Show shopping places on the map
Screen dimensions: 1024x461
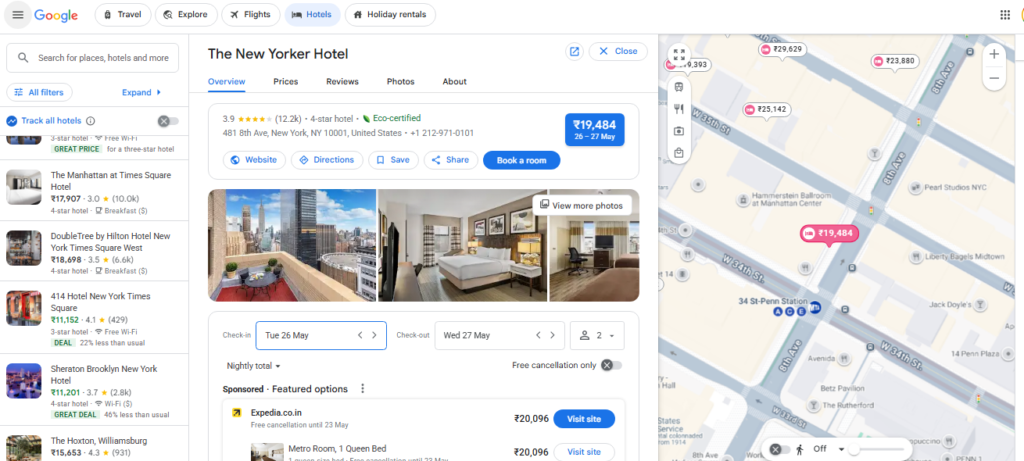(679, 153)
